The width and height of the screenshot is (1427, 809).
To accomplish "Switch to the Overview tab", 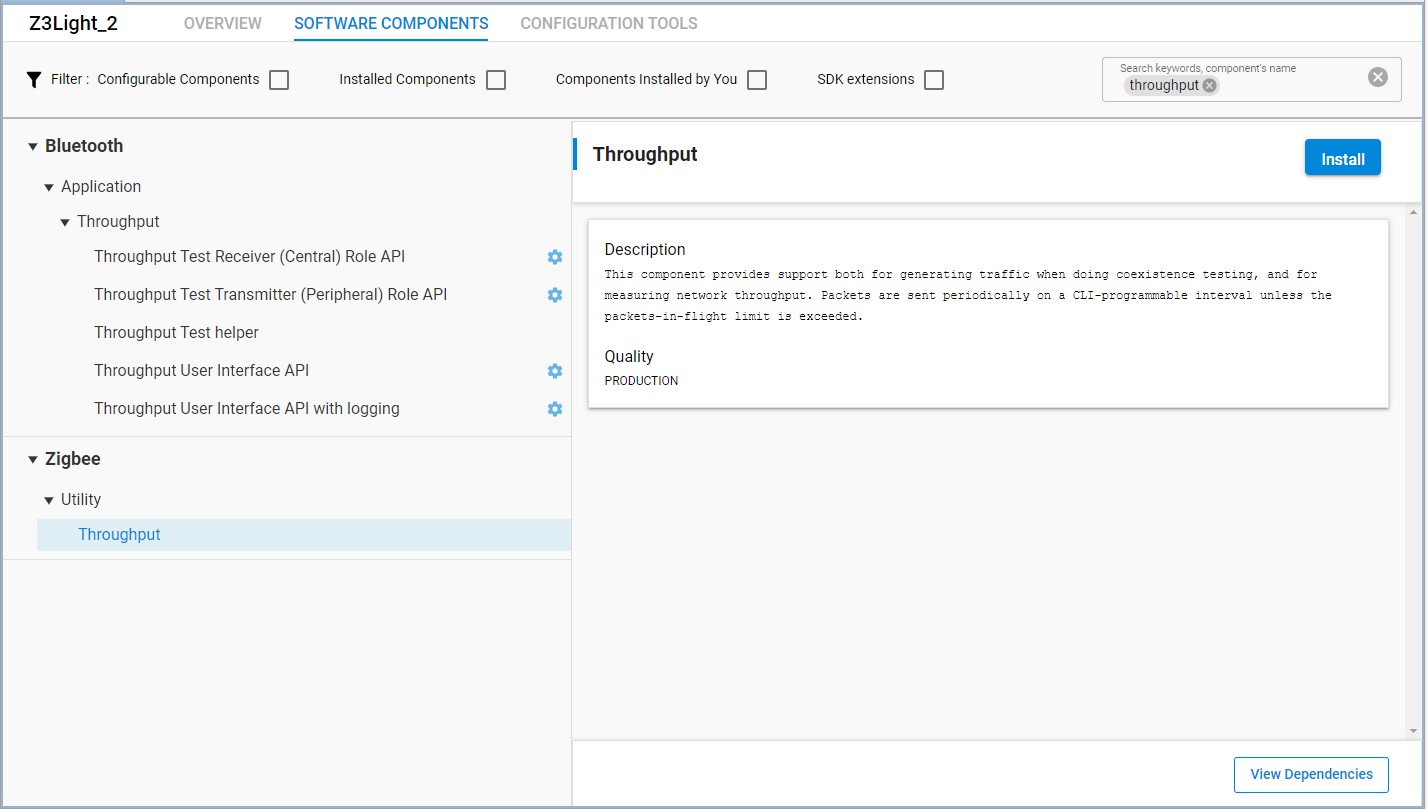I will (223, 23).
